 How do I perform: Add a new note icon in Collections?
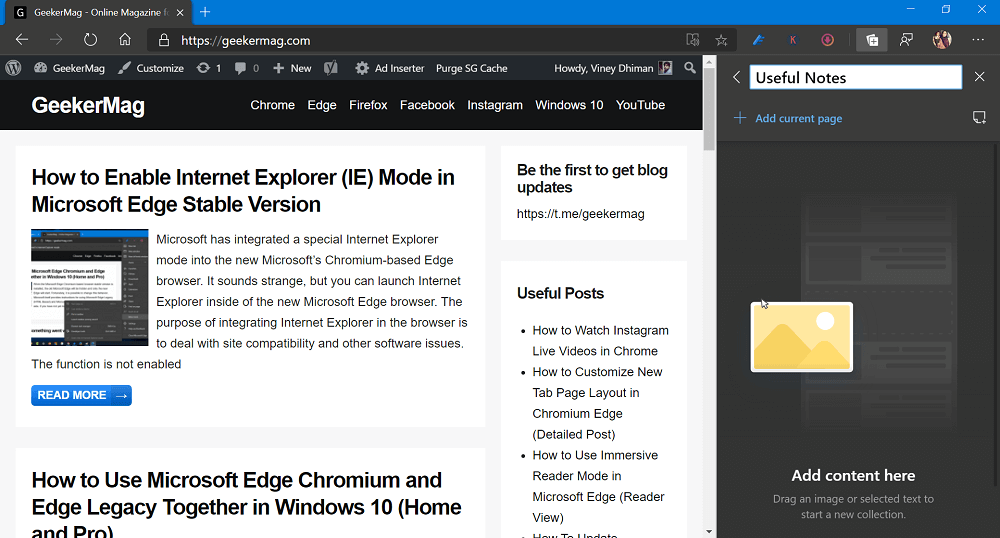[x=979, y=118]
